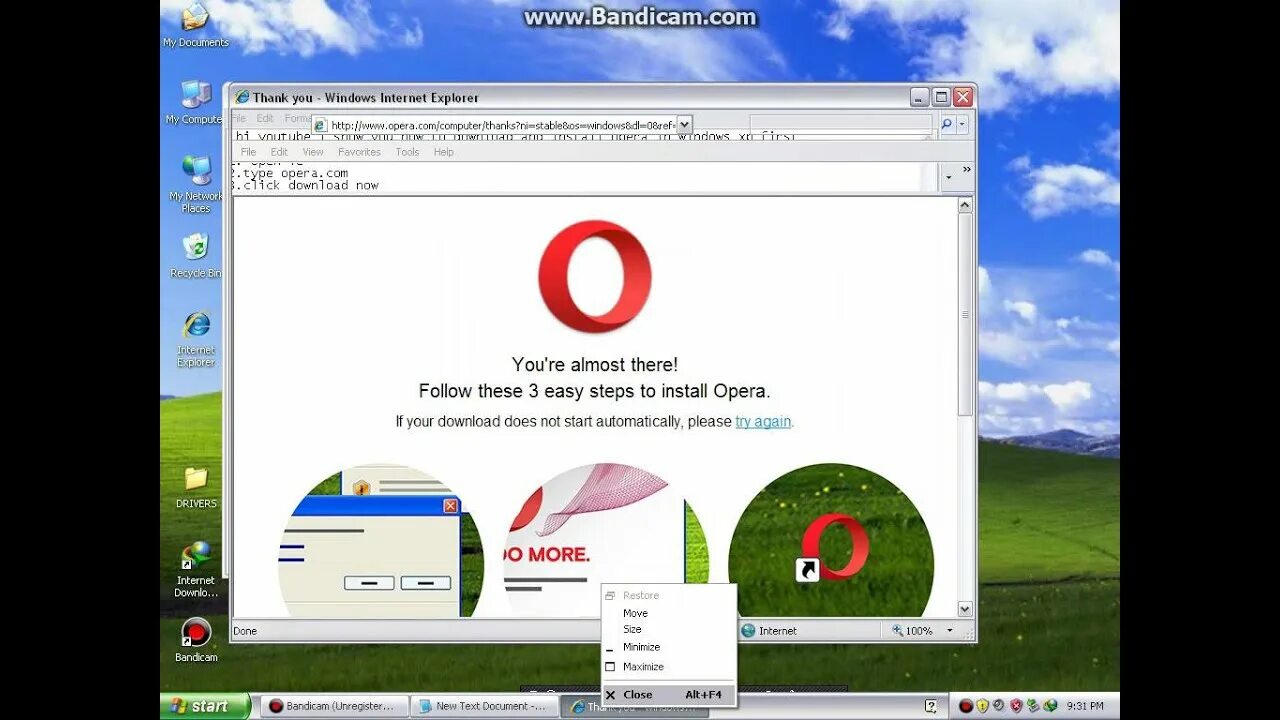The height and width of the screenshot is (720, 1280).
Task: Click the search magnifier icon in IE
Action: pyautogui.click(x=946, y=125)
